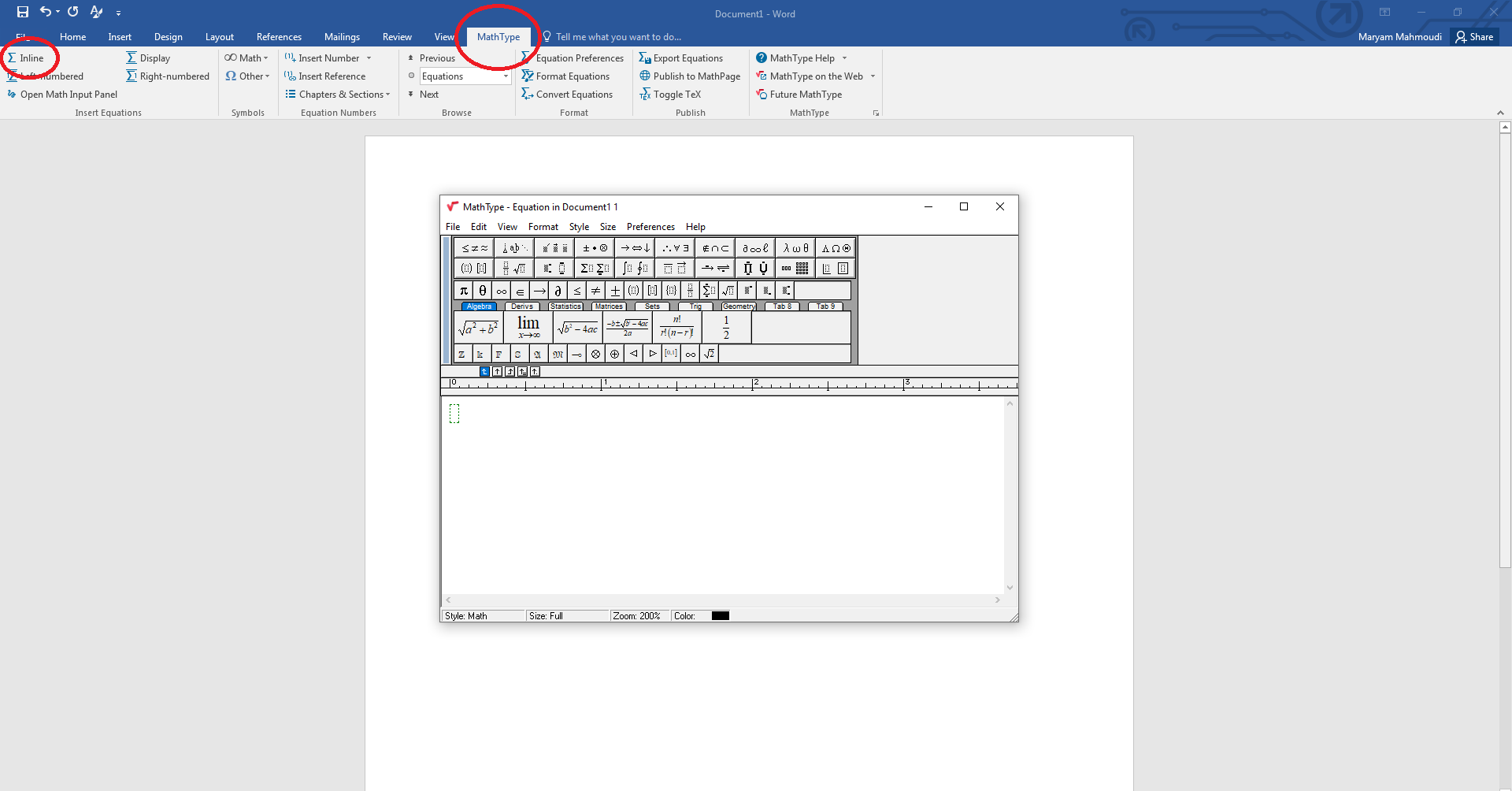This screenshot has height=791, width=1512.
Task: Open relational symbols palette (≤≠≈)
Action: (475, 248)
